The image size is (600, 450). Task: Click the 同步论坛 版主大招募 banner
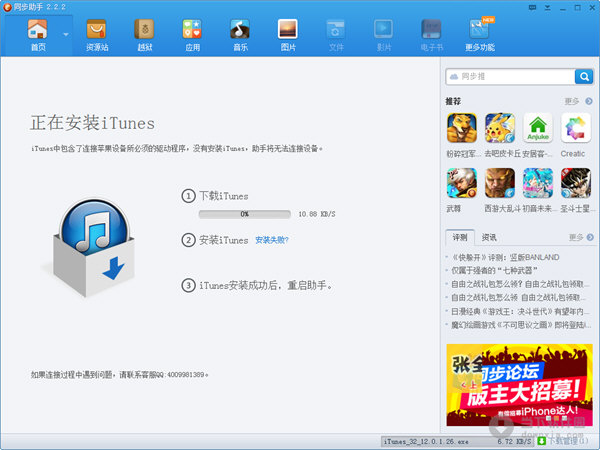click(x=520, y=385)
